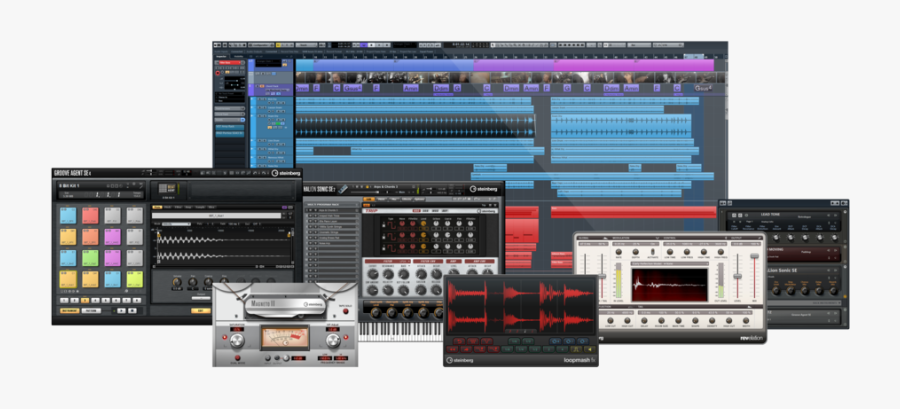Hit the top-left blue Groove Agent pad
Image resolution: width=900 pixels, height=409 pixels.
68,215
